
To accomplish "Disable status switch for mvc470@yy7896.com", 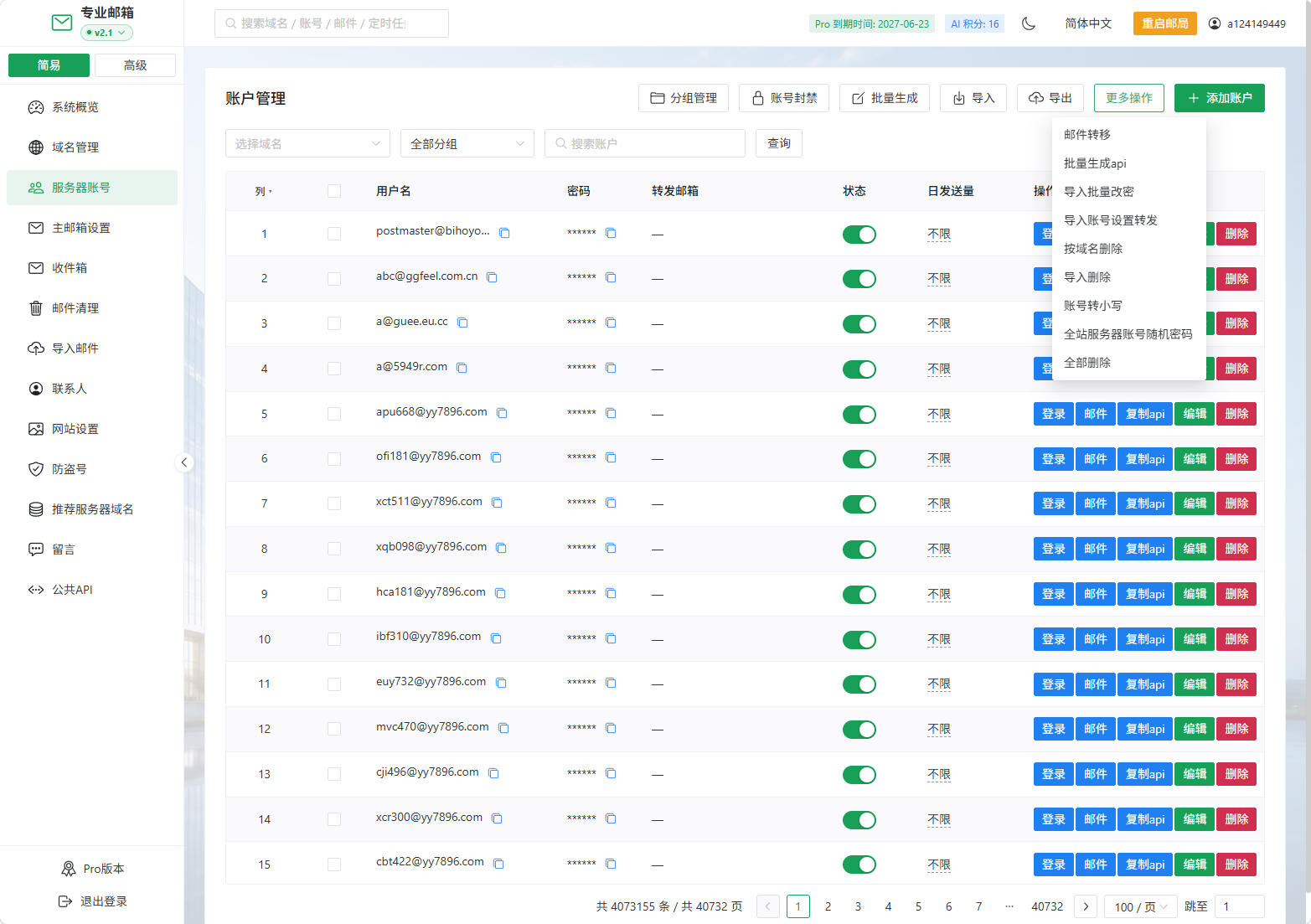I will coord(859,730).
